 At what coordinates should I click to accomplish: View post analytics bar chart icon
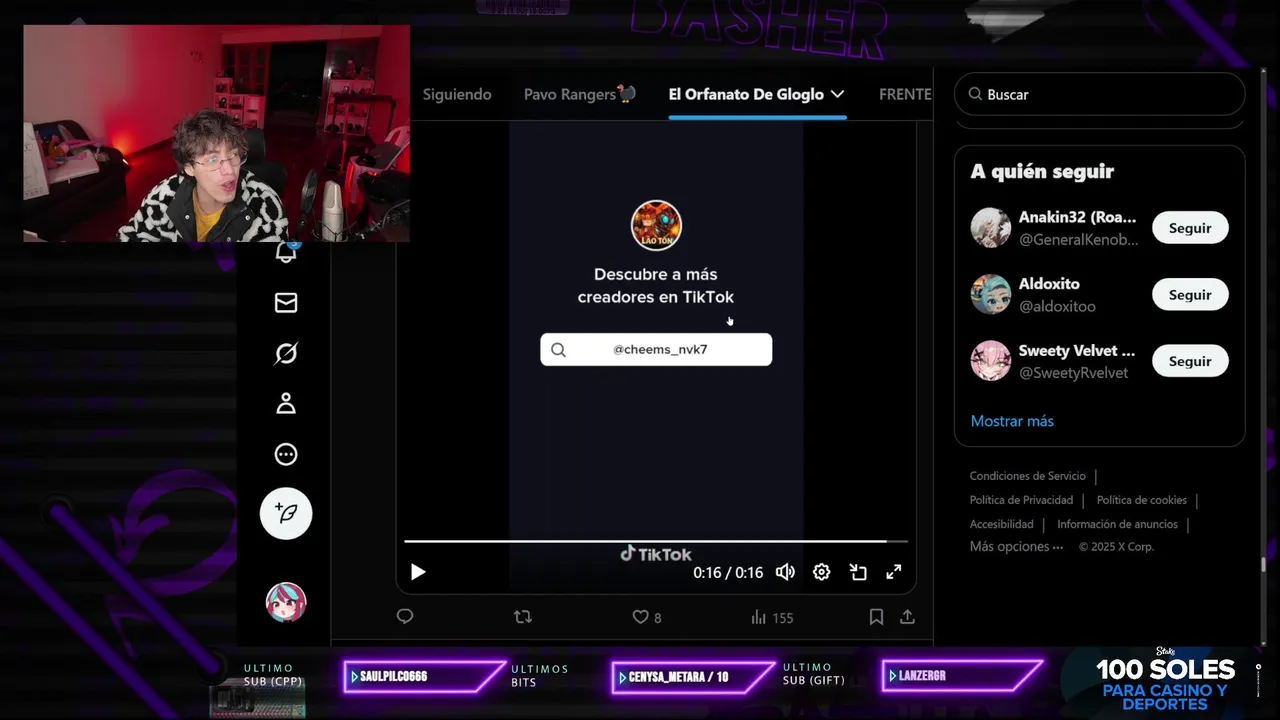coord(759,617)
